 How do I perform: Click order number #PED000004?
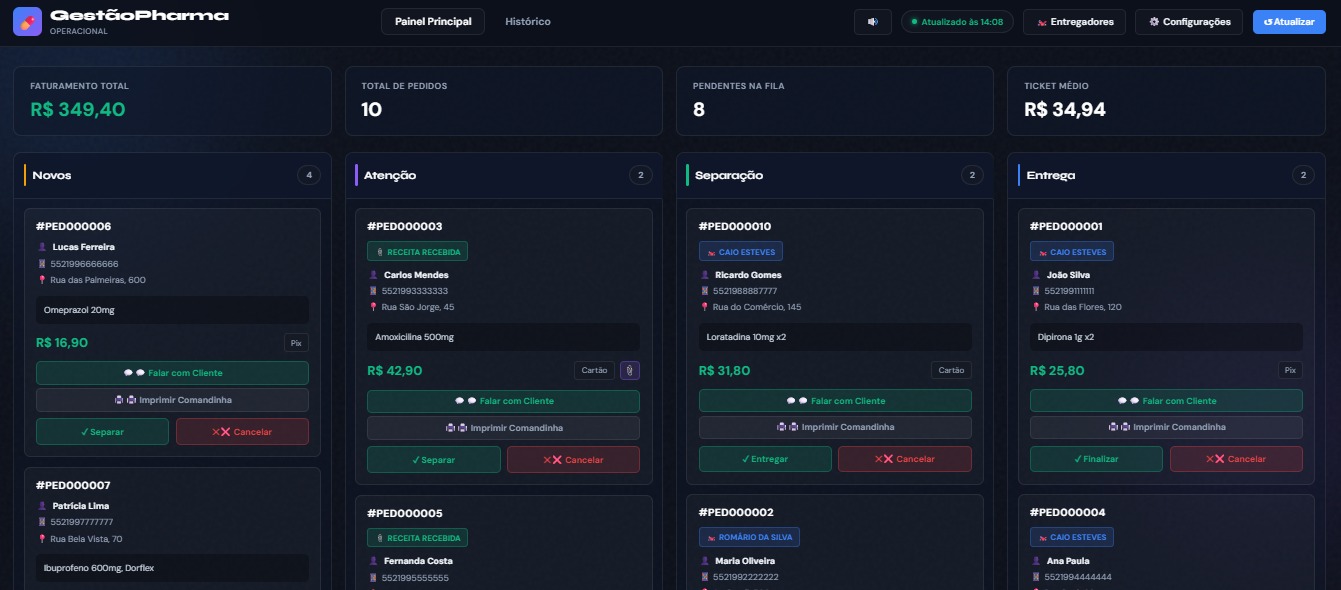point(1068,512)
